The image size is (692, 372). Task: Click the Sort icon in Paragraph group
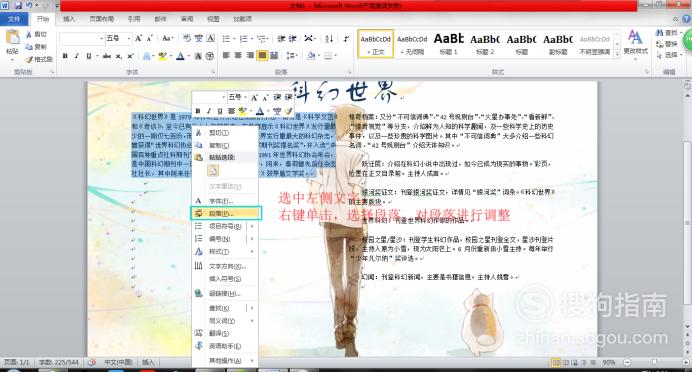pos(329,39)
